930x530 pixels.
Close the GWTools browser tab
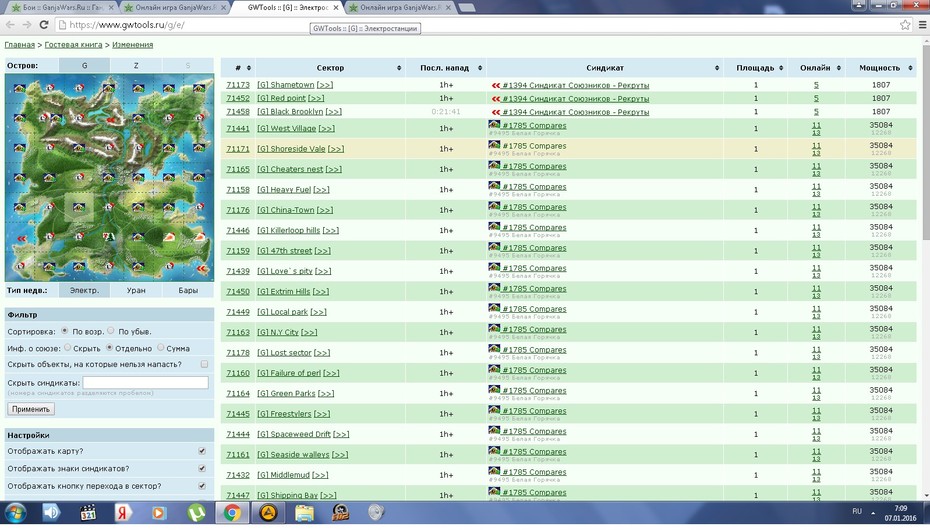click(336, 8)
